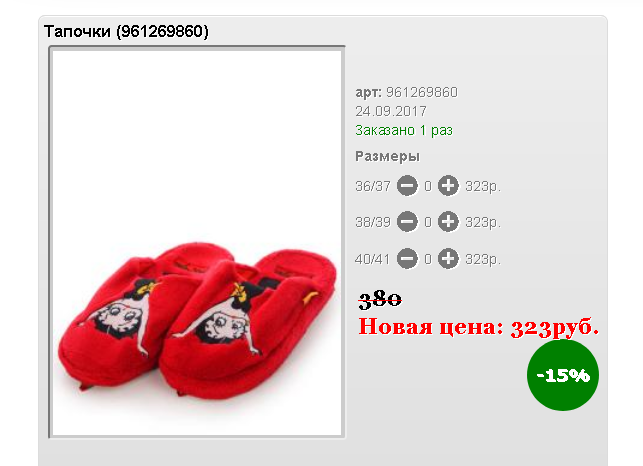Click the date 24.09.2017

click(x=391, y=111)
